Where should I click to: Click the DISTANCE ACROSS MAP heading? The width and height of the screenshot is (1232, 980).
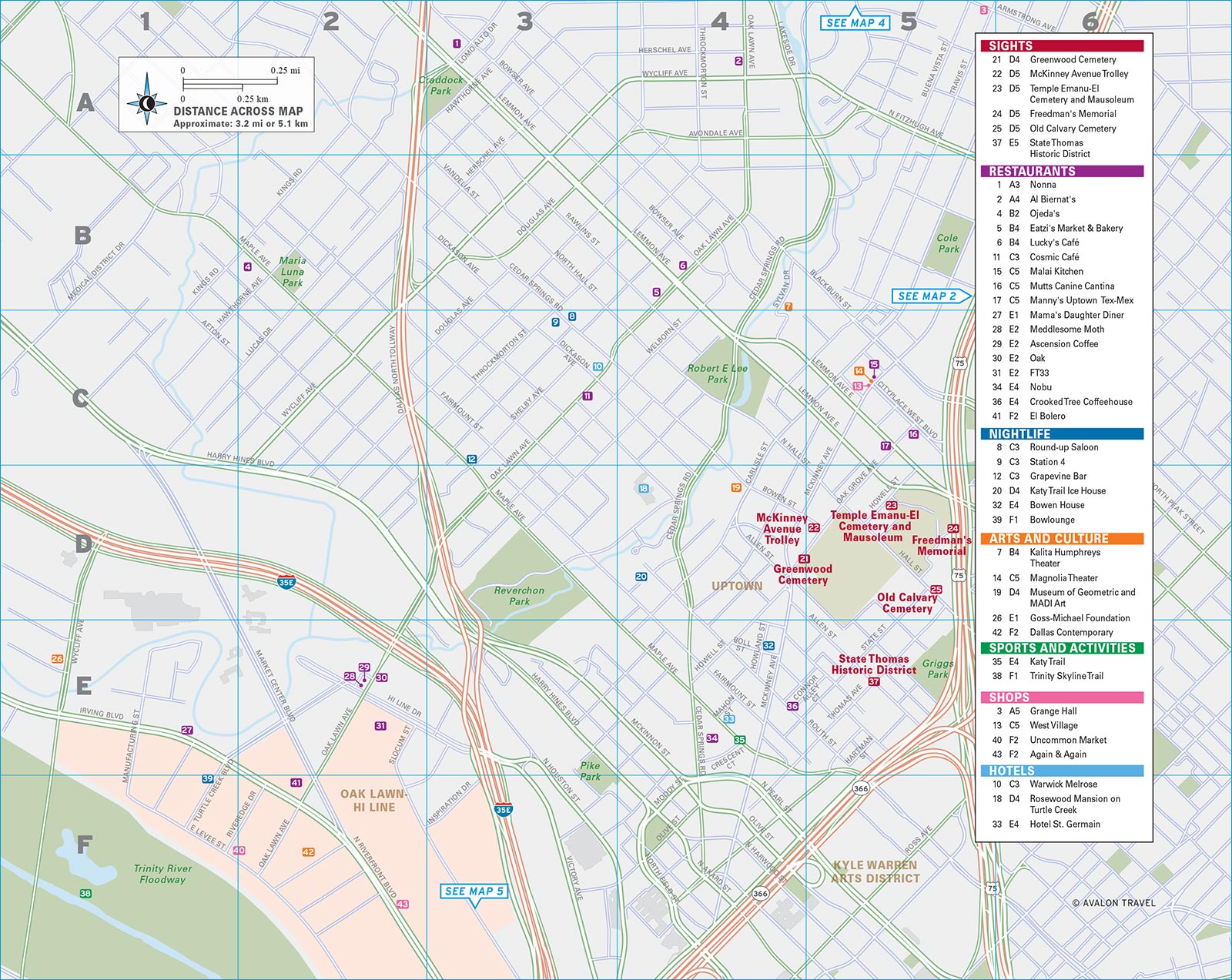pyautogui.click(x=238, y=111)
